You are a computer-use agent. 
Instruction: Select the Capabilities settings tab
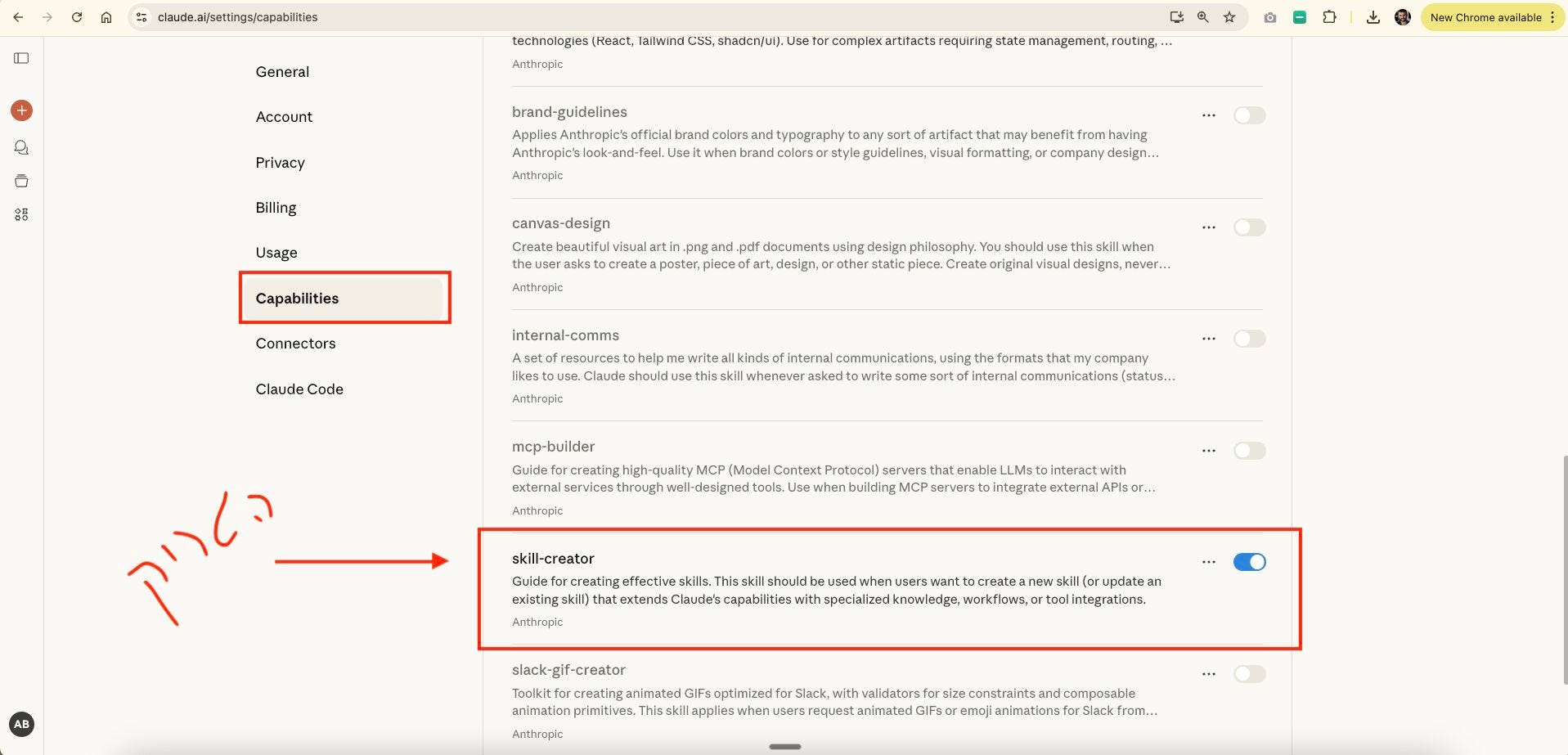coord(344,299)
